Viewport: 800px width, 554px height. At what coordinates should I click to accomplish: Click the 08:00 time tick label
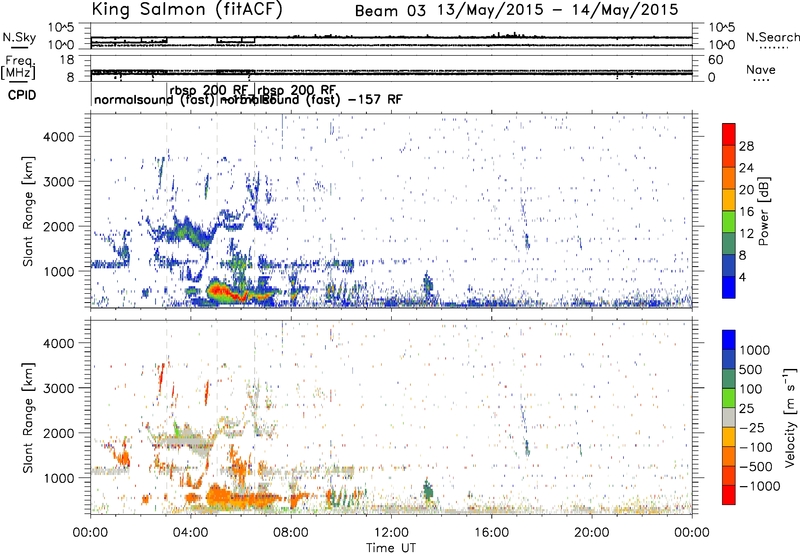[291, 533]
